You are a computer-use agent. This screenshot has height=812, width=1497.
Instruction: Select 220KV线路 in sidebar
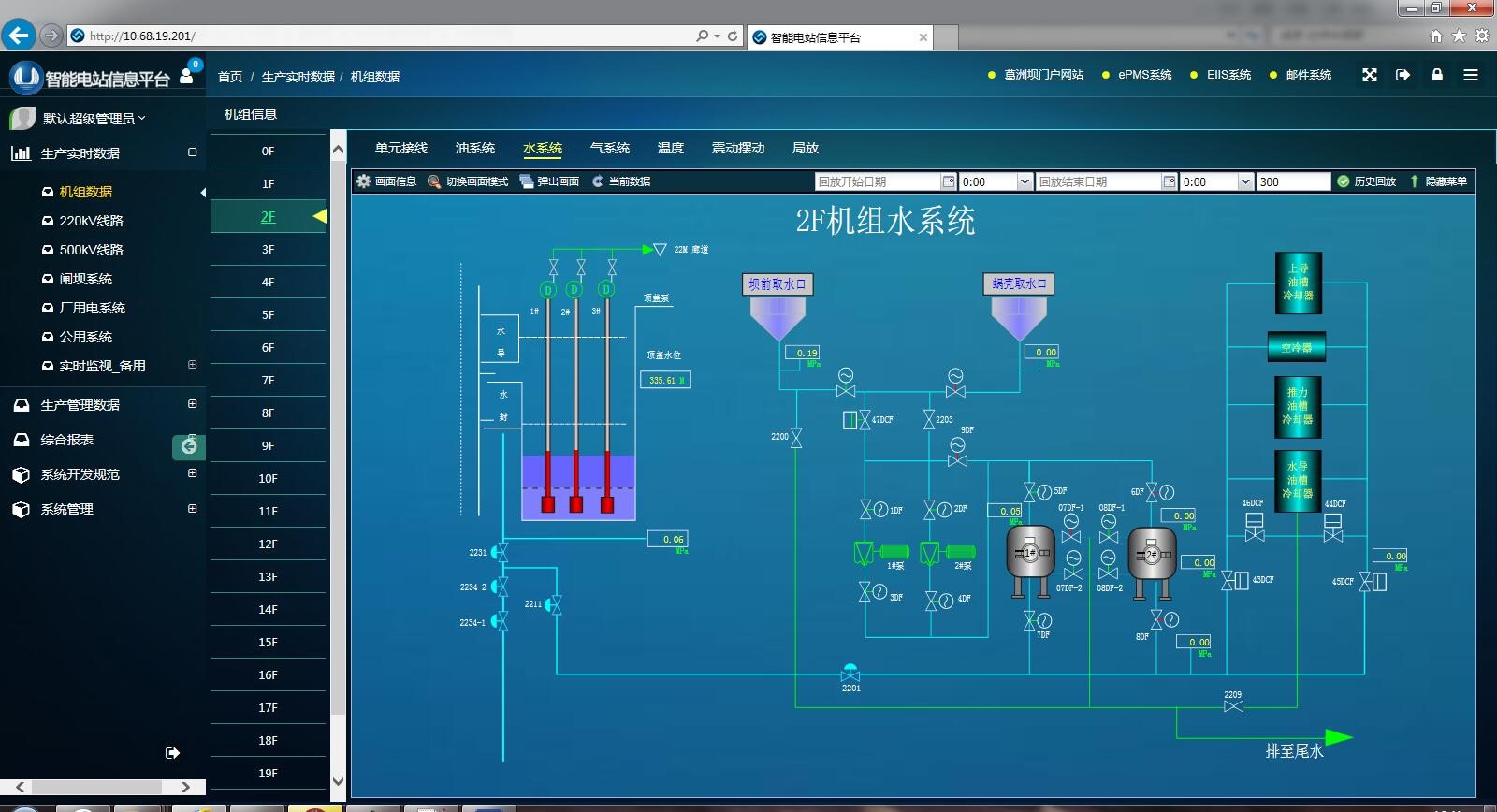tap(91, 221)
